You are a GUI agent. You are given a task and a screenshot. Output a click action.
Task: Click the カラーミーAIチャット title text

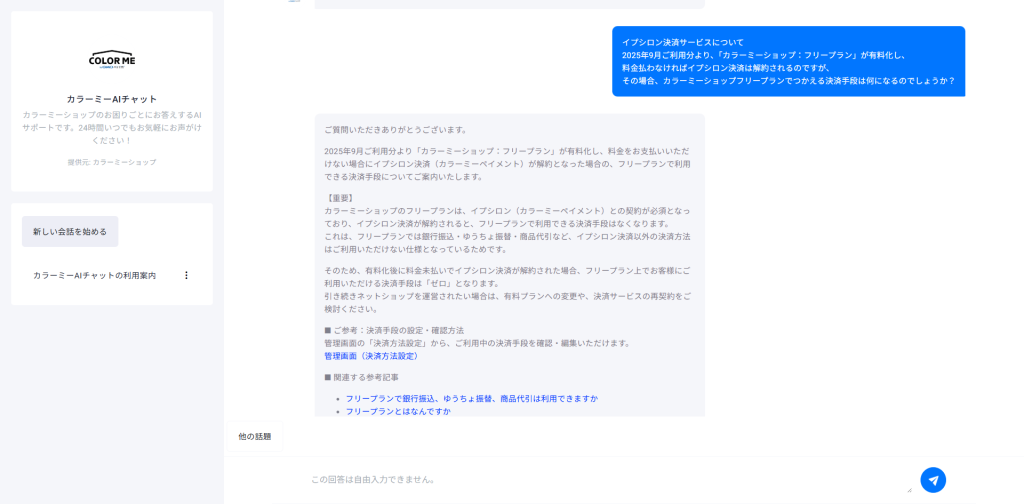(x=112, y=99)
